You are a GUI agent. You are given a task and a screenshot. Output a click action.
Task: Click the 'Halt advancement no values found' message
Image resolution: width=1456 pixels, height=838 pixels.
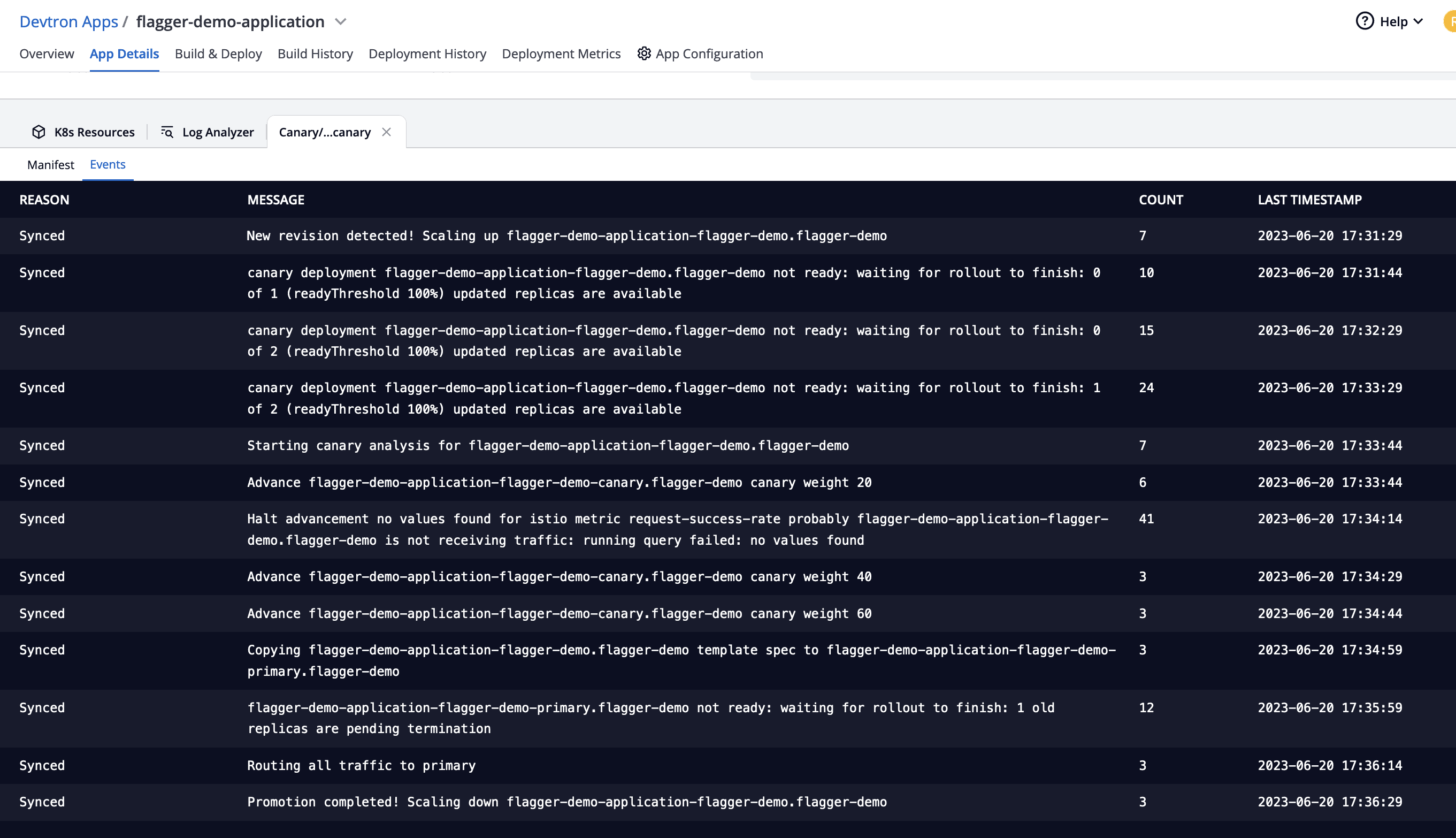click(678, 530)
